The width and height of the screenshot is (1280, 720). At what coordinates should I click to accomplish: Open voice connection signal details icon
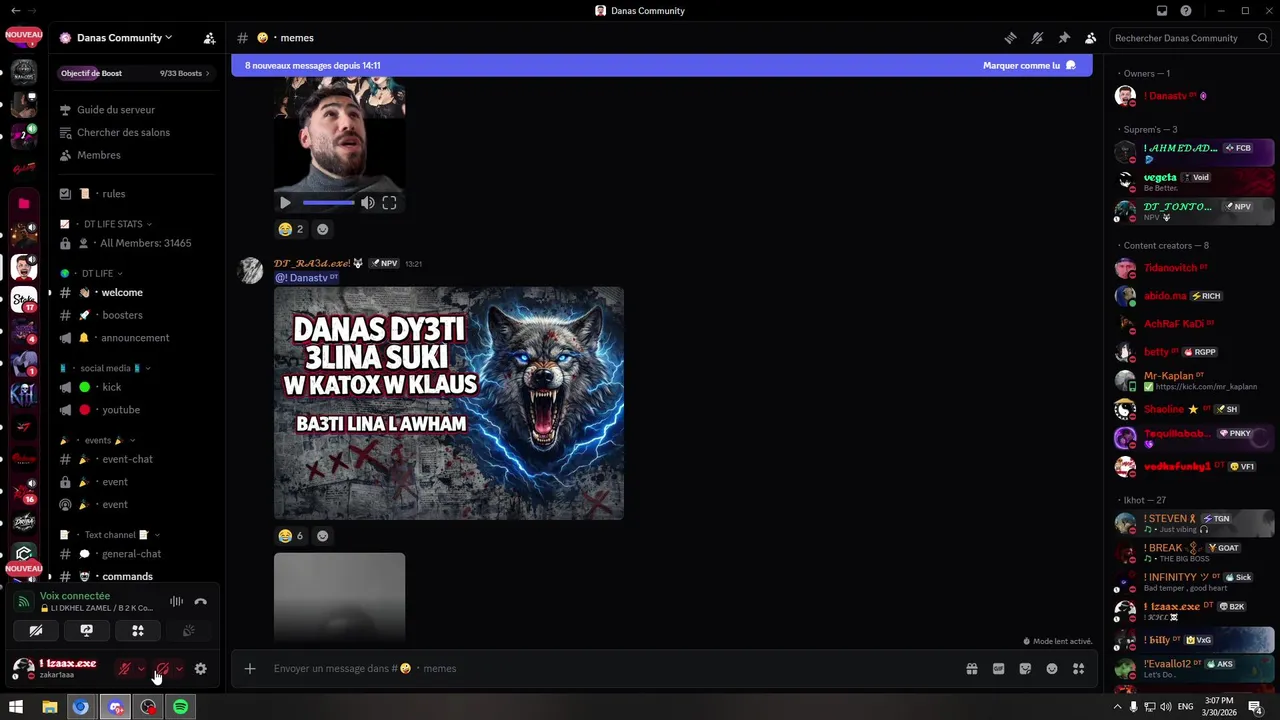[24, 602]
